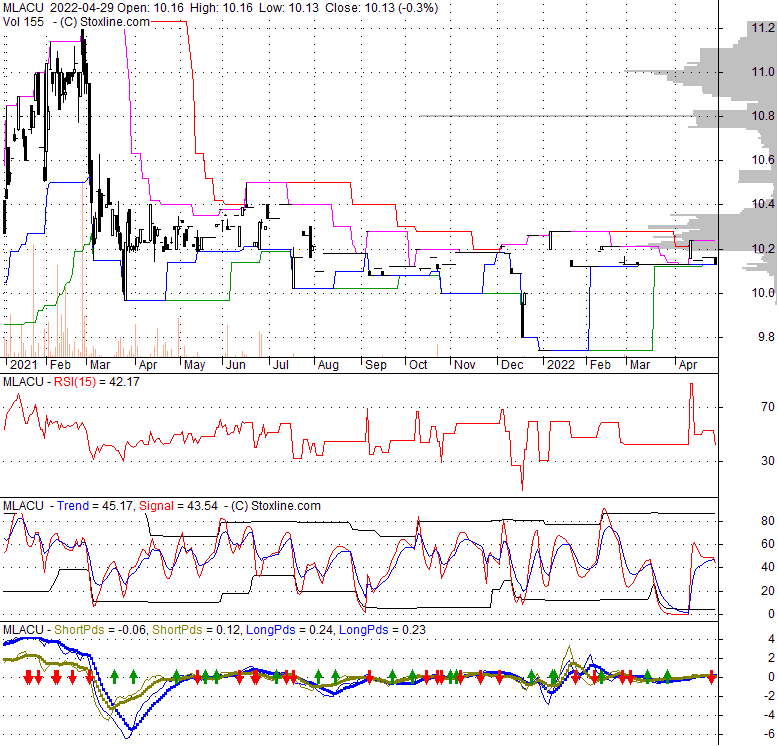Click the Signal value 43.54

(202, 505)
